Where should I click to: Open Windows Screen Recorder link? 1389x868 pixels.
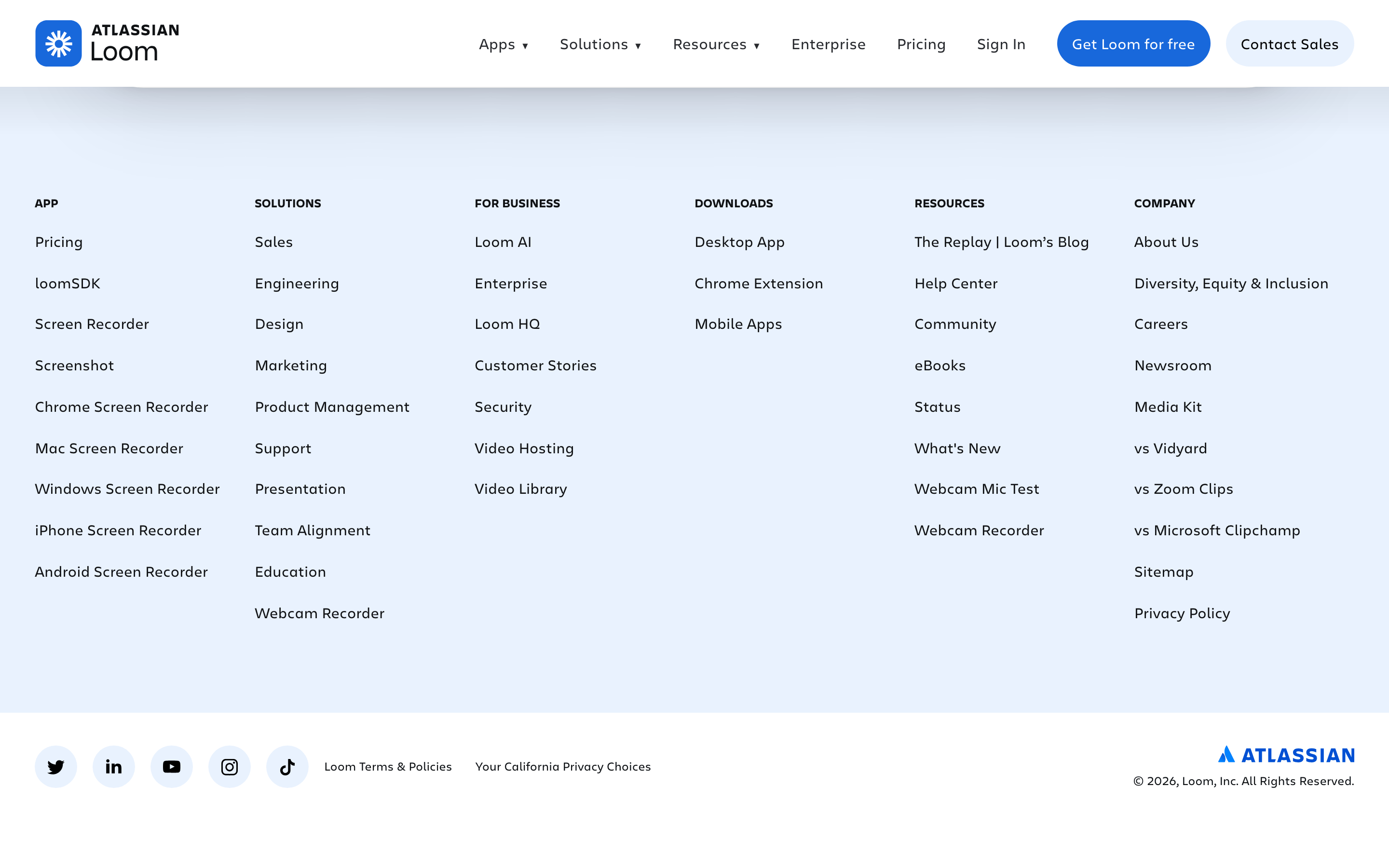point(127,488)
